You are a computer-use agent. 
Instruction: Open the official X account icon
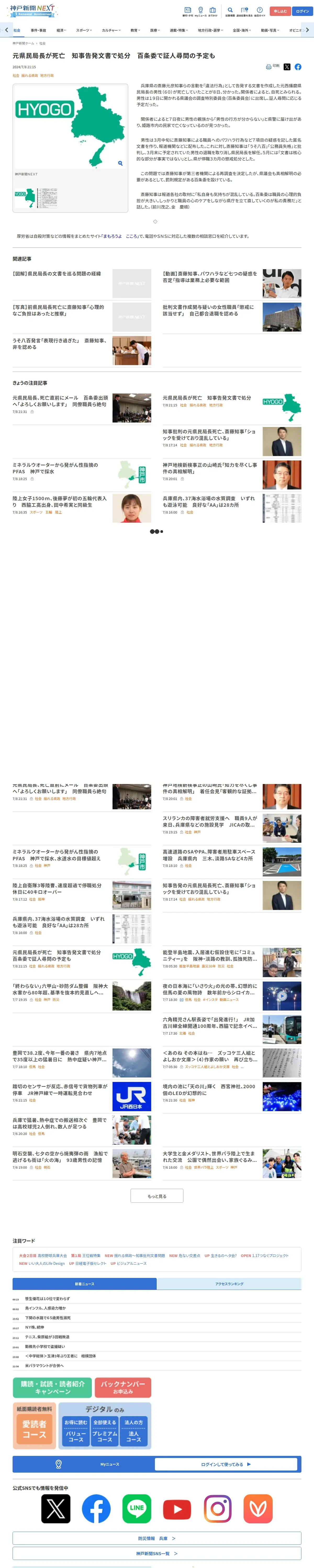55,1509
